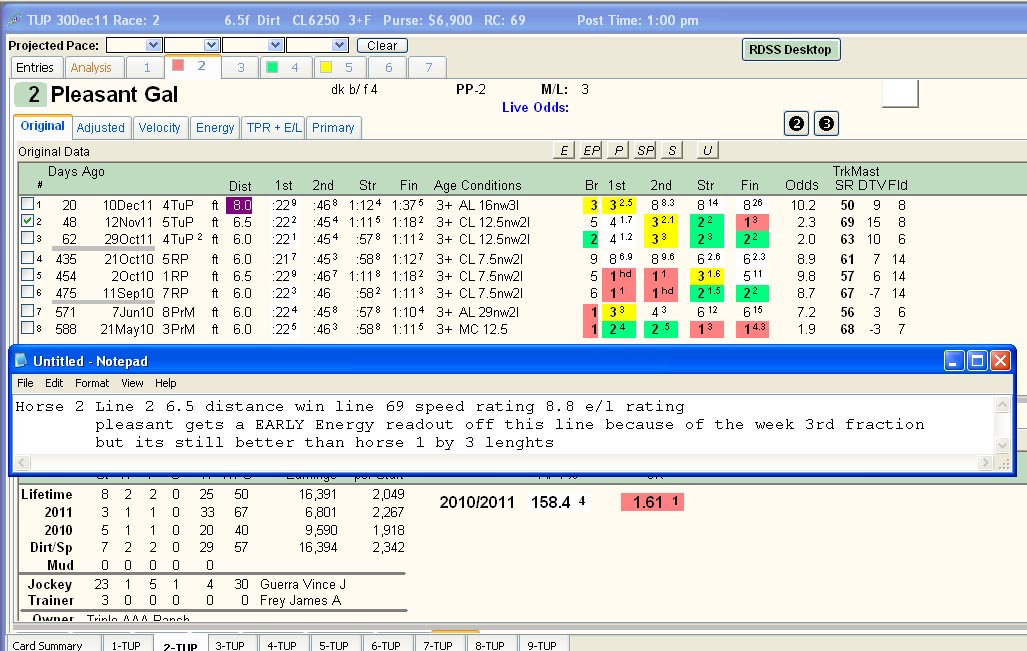1027x651 pixels.
Task: Click the red color marker on tab 2
Action: [x=178, y=65]
